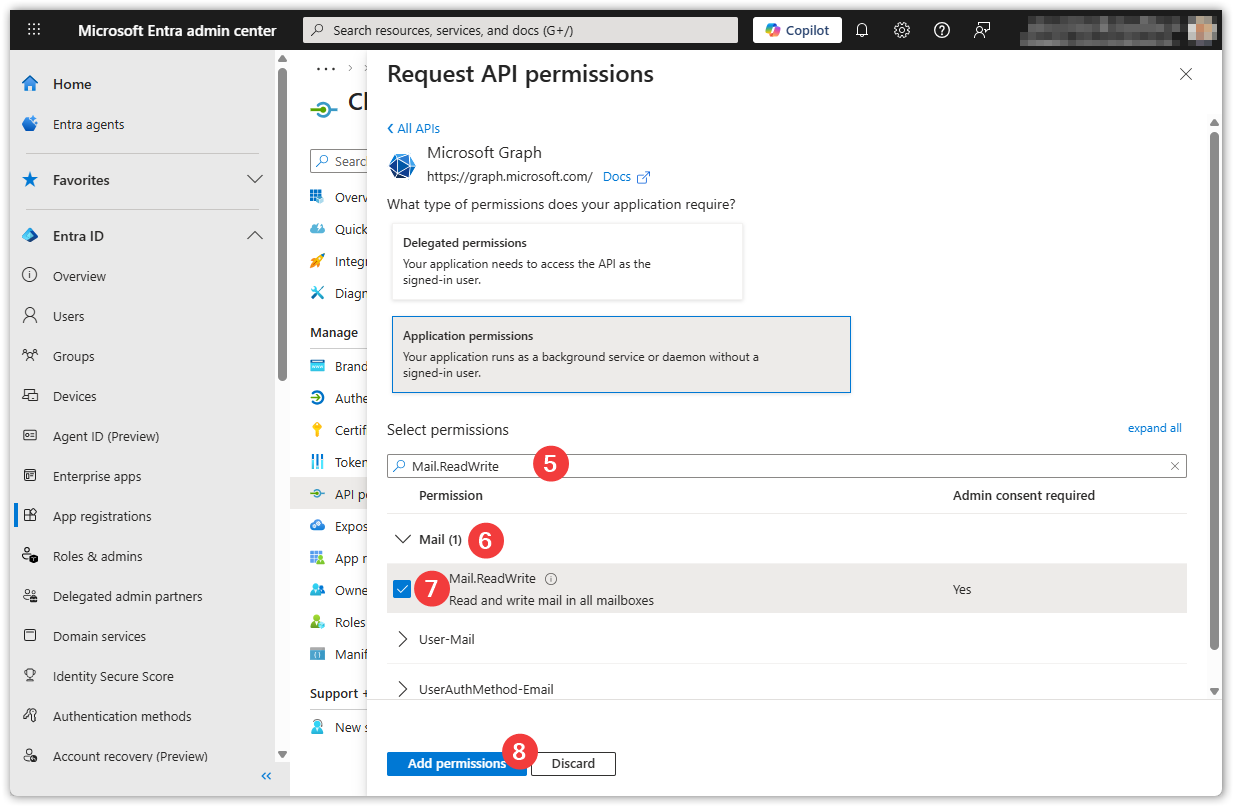Open the notifications bell icon
Screen dimensions: 1233x806
click(x=862, y=30)
